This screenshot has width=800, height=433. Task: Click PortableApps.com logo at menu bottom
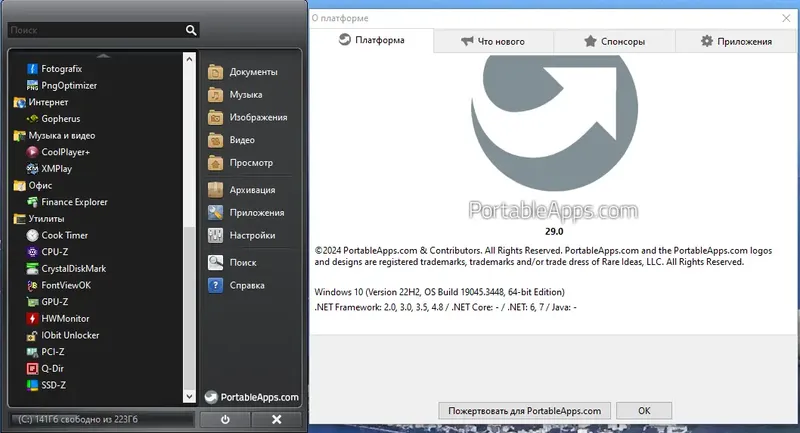(252, 397)
